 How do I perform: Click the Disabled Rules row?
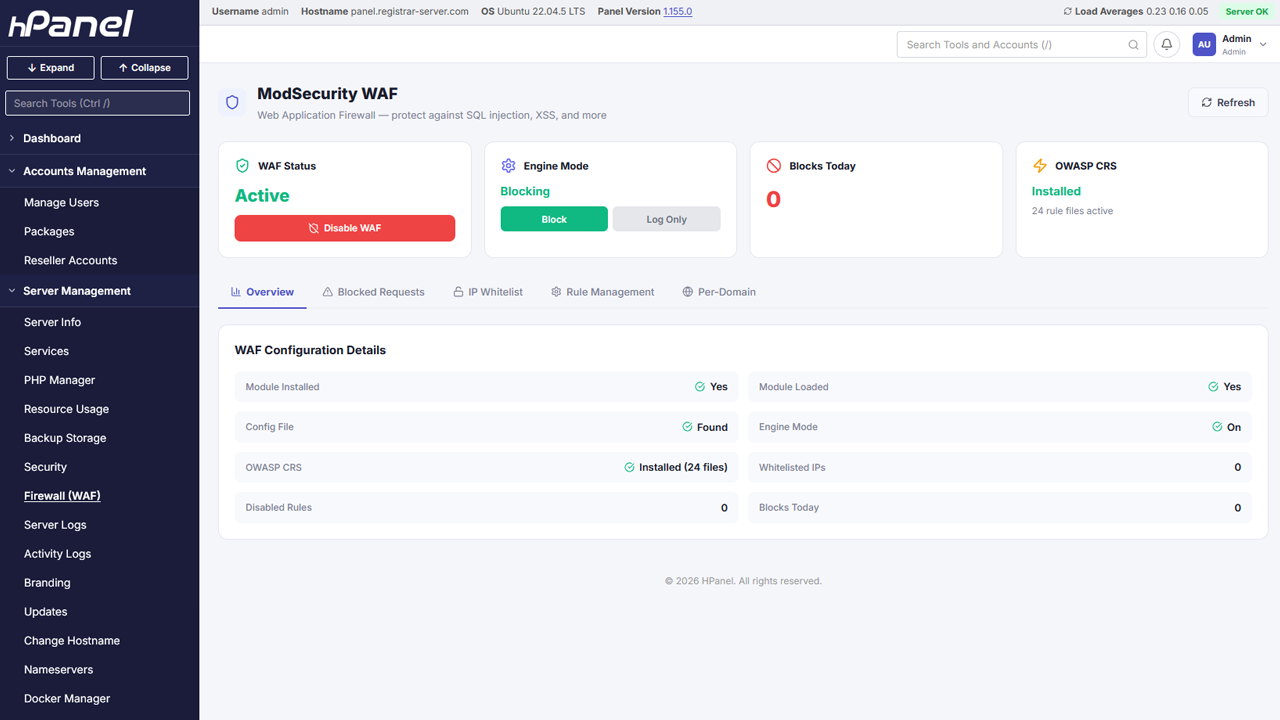[487, 507]
